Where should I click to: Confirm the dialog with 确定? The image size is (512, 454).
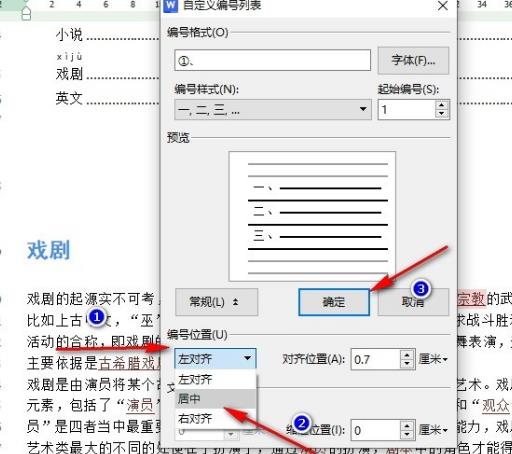coord(334,302)
